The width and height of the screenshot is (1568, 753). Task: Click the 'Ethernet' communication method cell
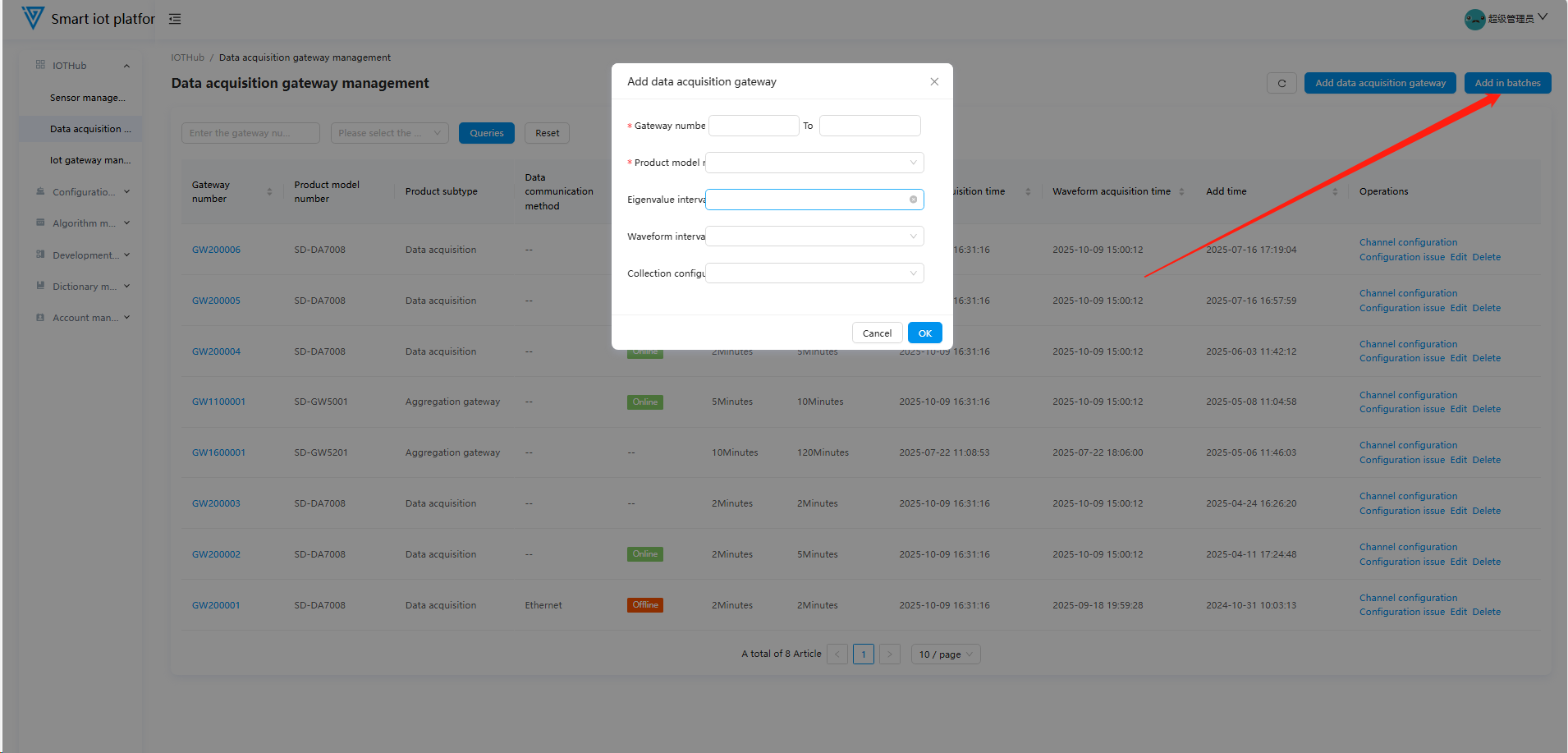pos(543,605)
